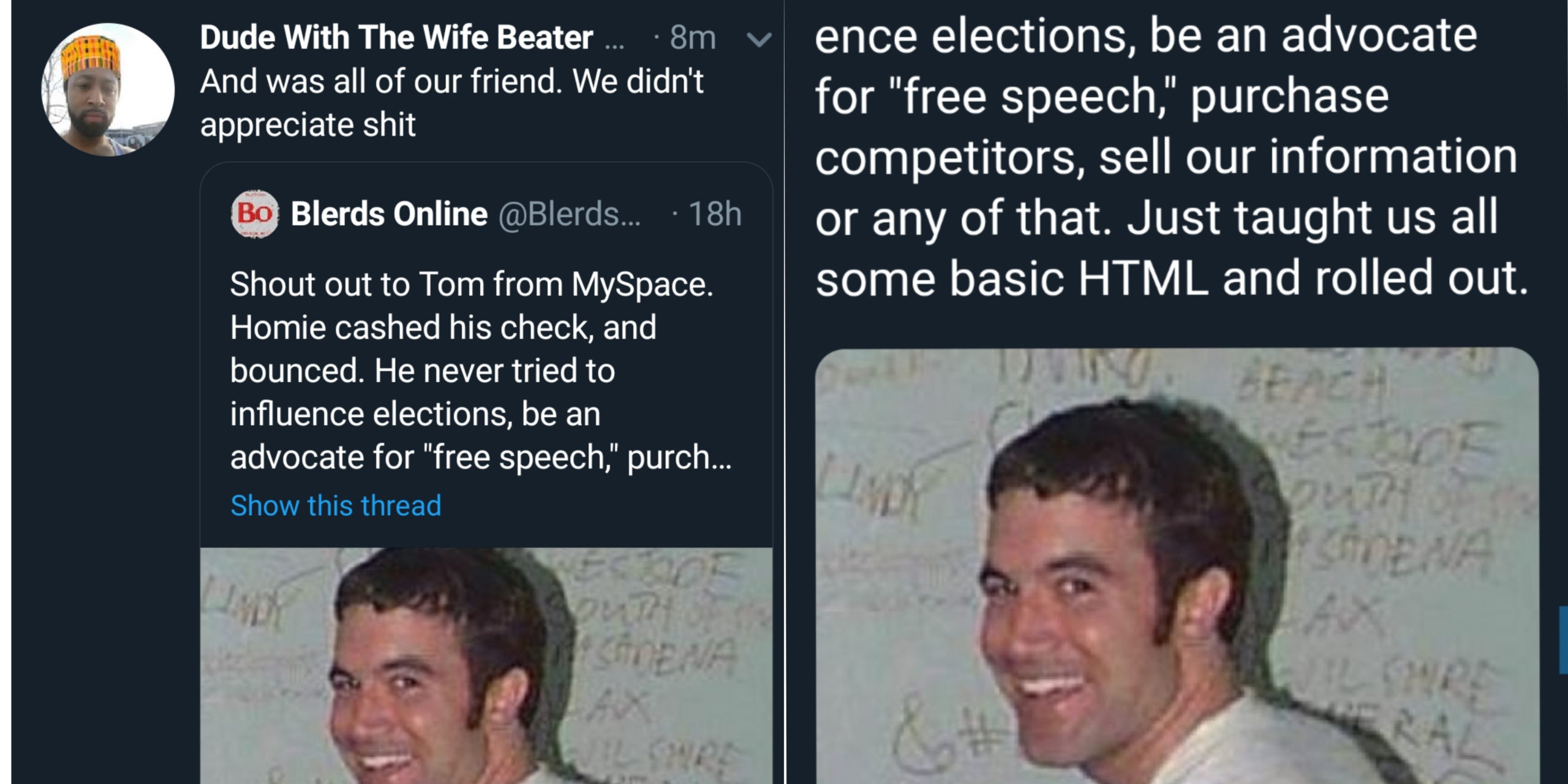This screenshot has height=784, width=1568.
Task: Click the "18h" quoted tweet timestamp
Action: click(715, 214)
